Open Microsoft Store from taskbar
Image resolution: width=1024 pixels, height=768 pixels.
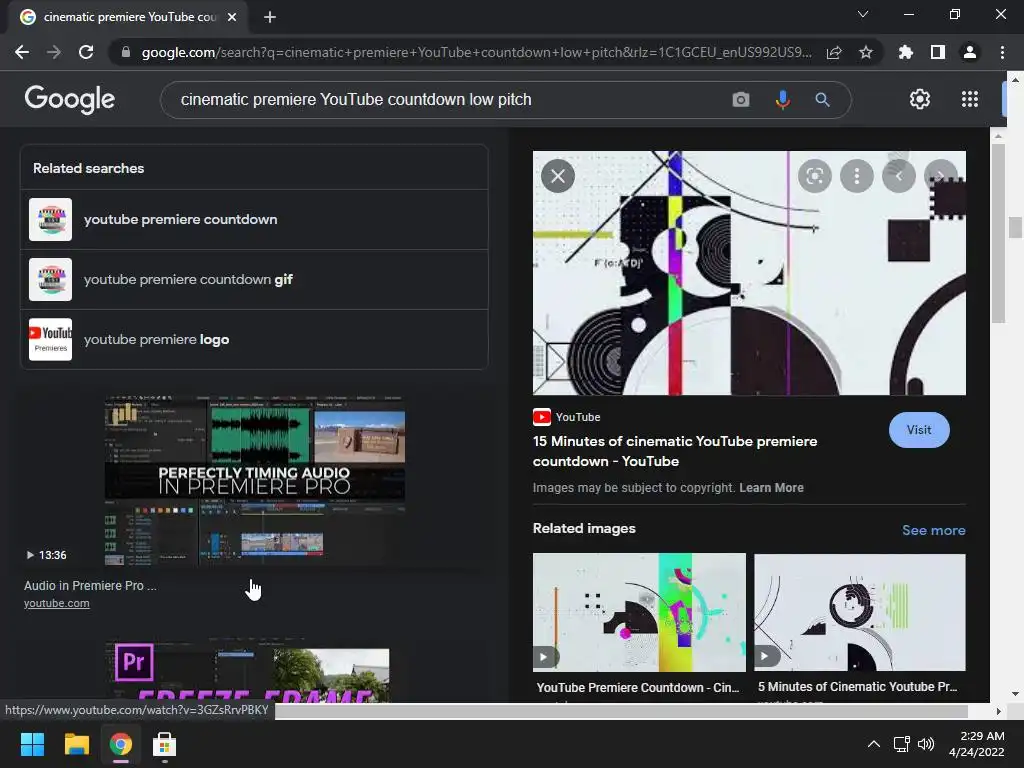(x=164, y=744)
